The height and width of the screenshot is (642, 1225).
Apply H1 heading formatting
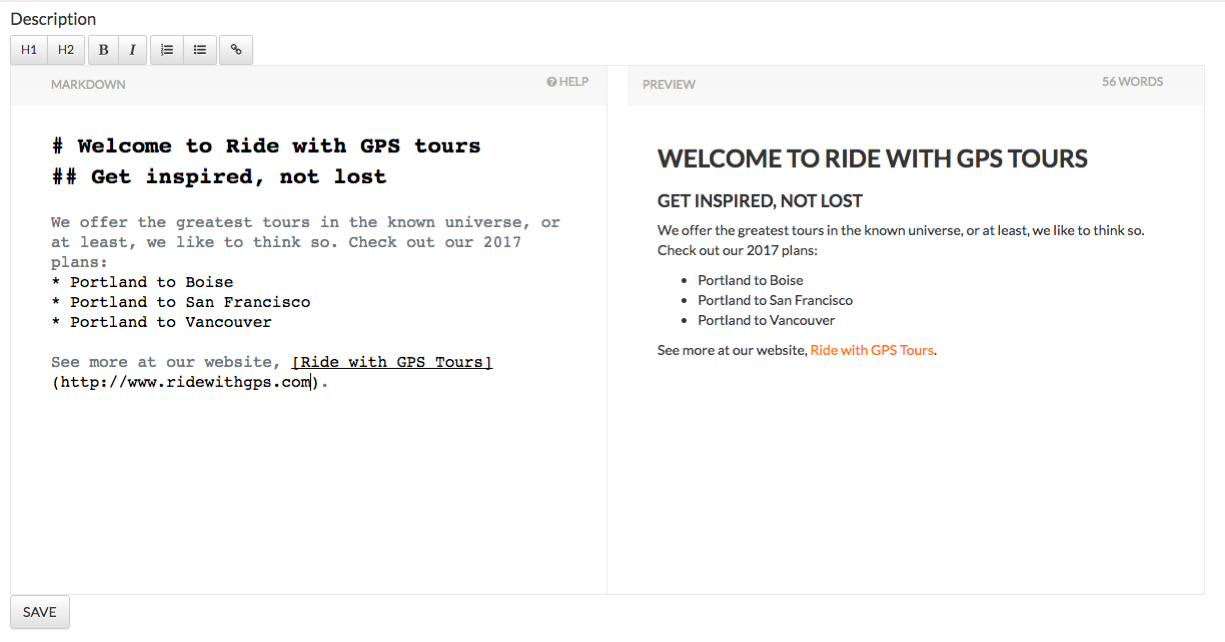point(29,50)
